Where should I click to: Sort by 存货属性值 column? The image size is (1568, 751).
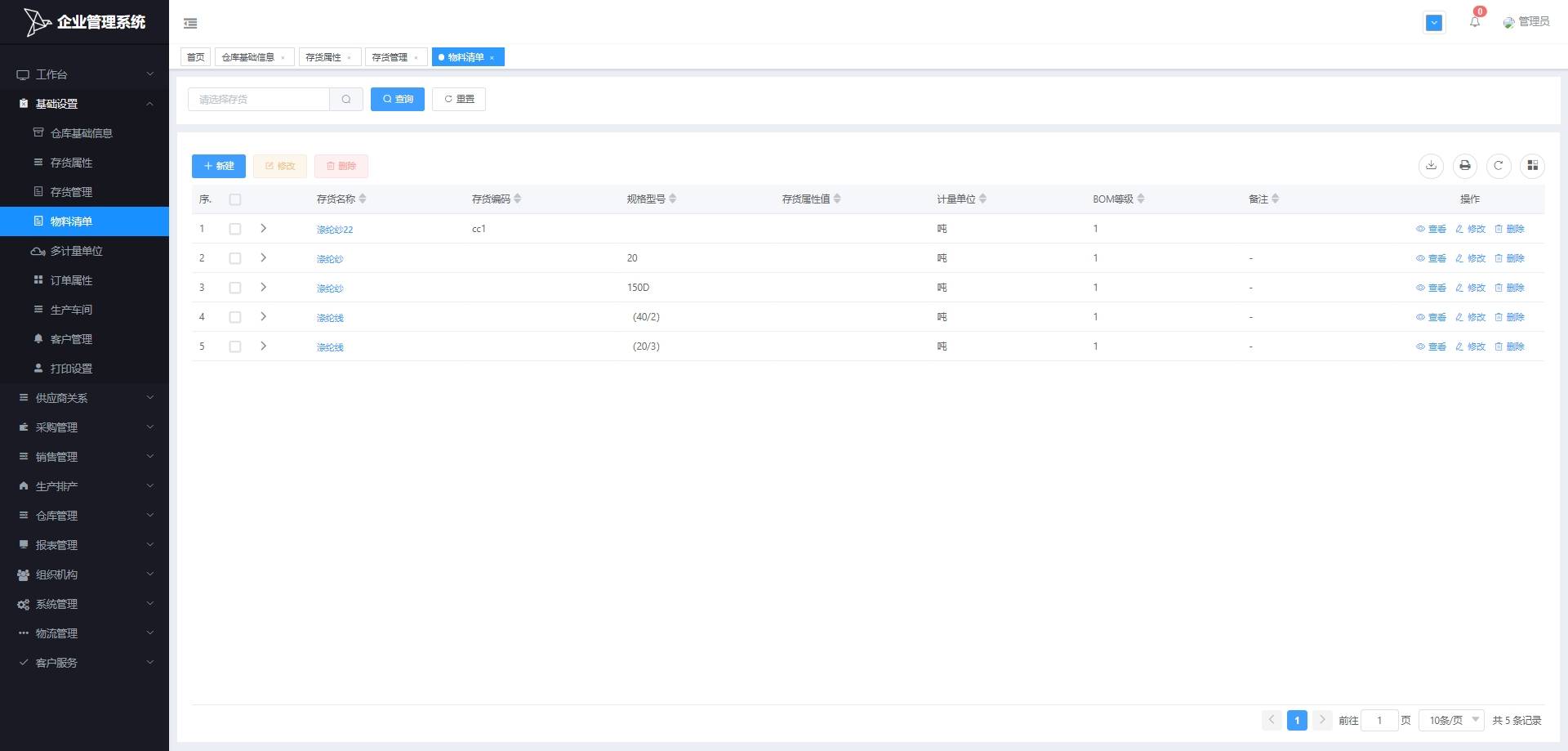coord(837,199)
